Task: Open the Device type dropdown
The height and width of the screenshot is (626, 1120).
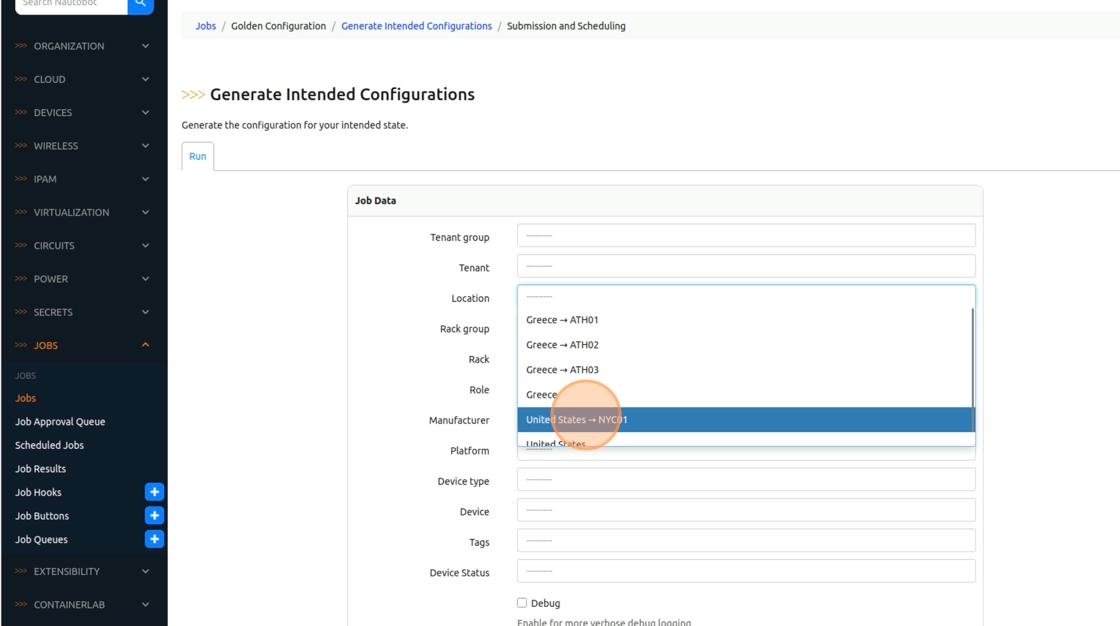Action: click(745, 480)
